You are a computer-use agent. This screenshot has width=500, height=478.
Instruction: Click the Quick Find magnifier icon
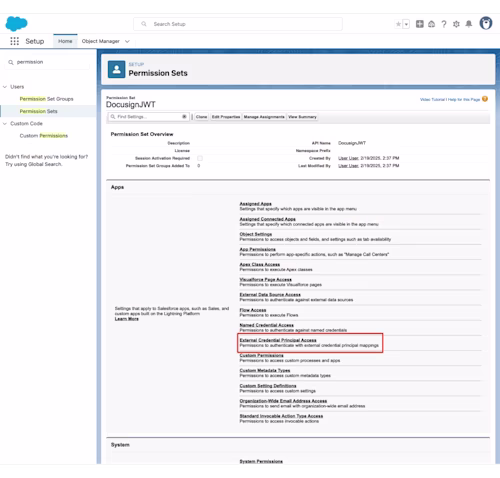click(x=11, y=62)
